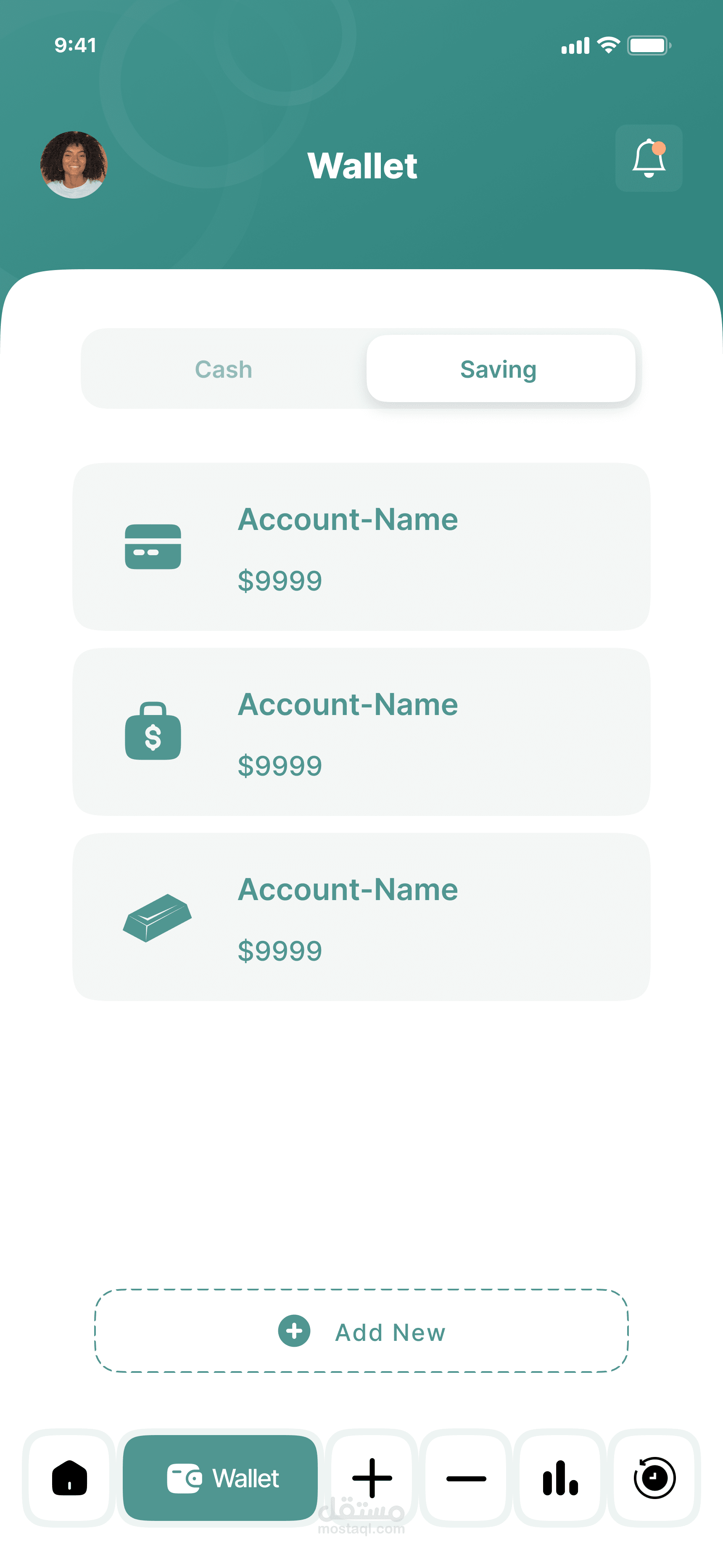
Task: Tap the plus icon in bottom navigation
Action: pos(372,1478)
